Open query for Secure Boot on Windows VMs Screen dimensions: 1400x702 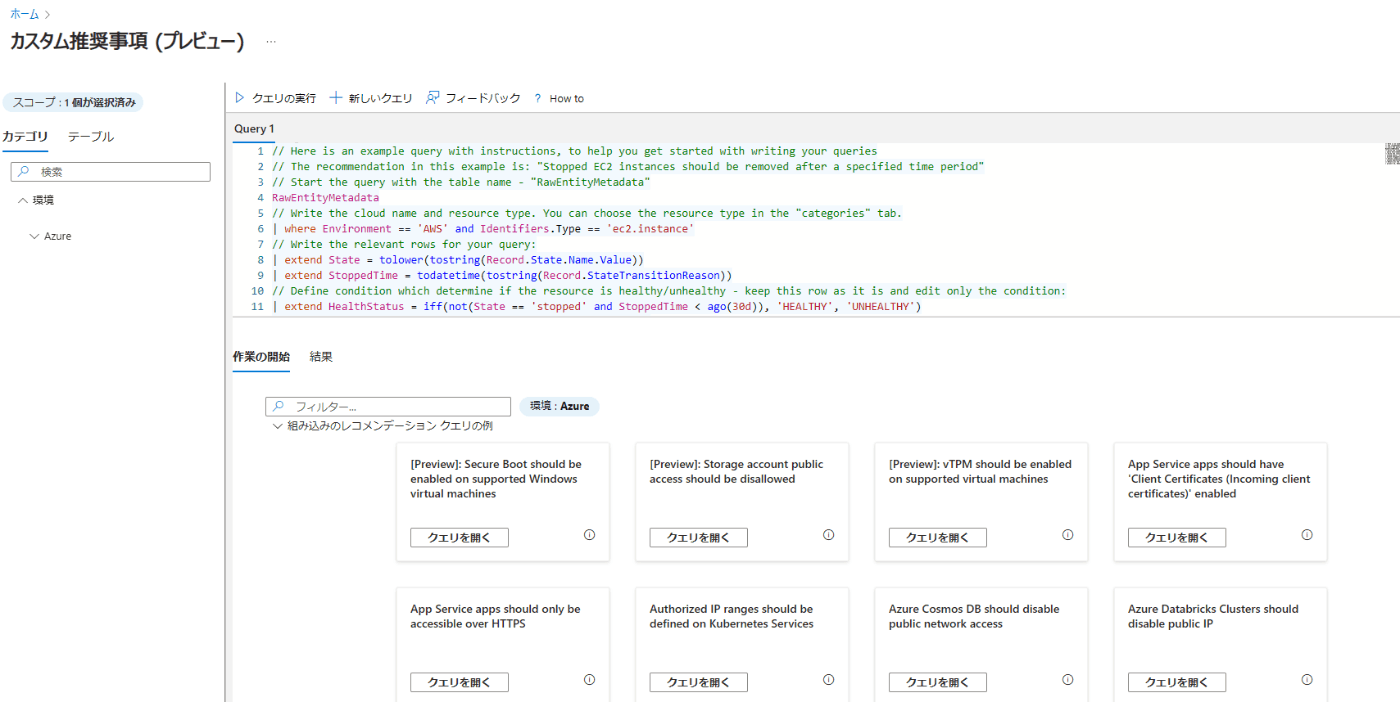[x=459, y=538]
